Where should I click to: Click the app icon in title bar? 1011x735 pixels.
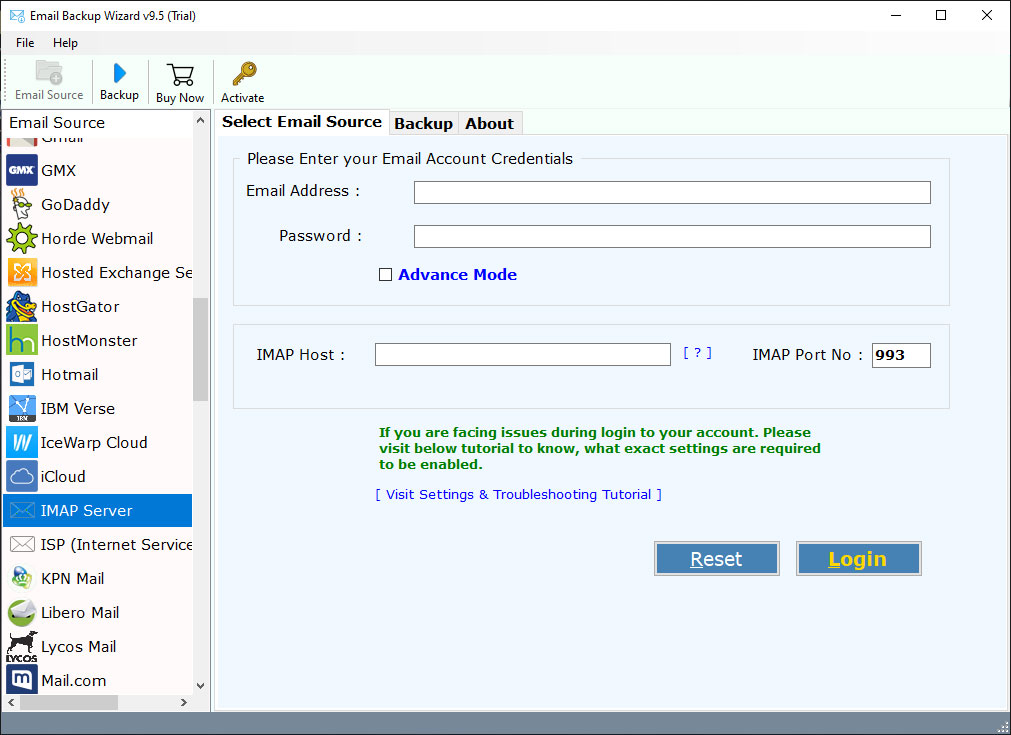click(17, 15)
